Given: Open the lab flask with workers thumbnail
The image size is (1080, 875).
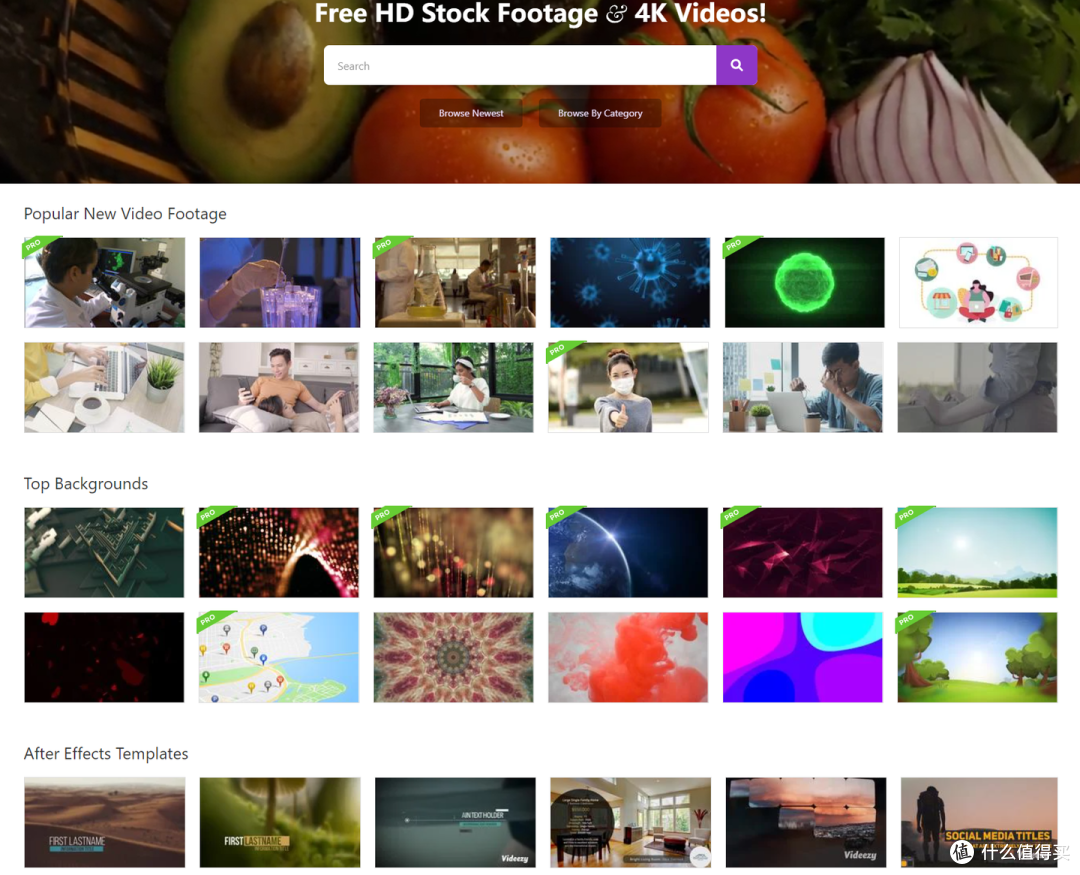Looking at the screenshot, I should [x=455, y=282].
